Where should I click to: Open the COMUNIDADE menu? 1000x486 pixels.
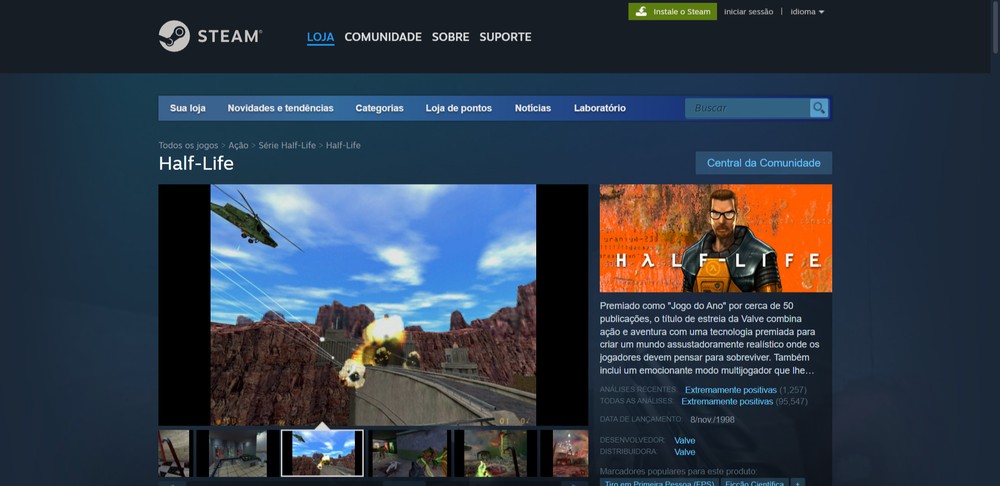point(383,37)
